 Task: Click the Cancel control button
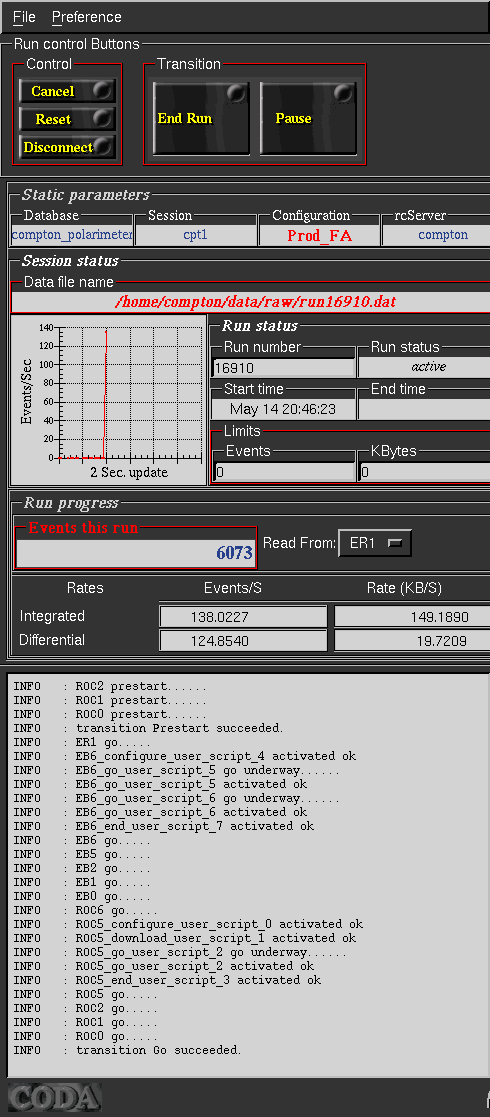[x=67, y=91]
